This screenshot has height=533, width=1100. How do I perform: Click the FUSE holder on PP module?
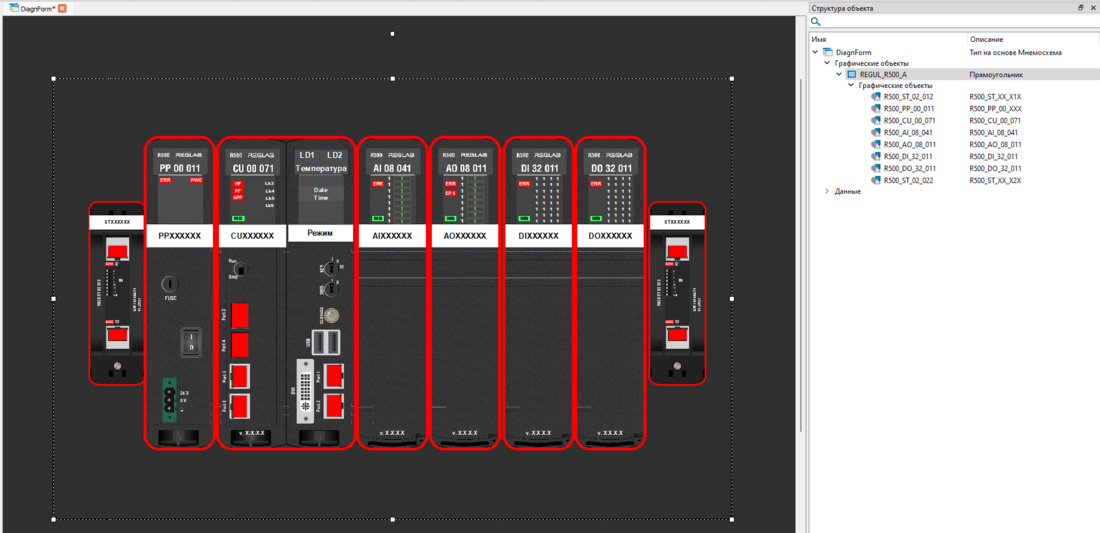click(x=170, y=285)
